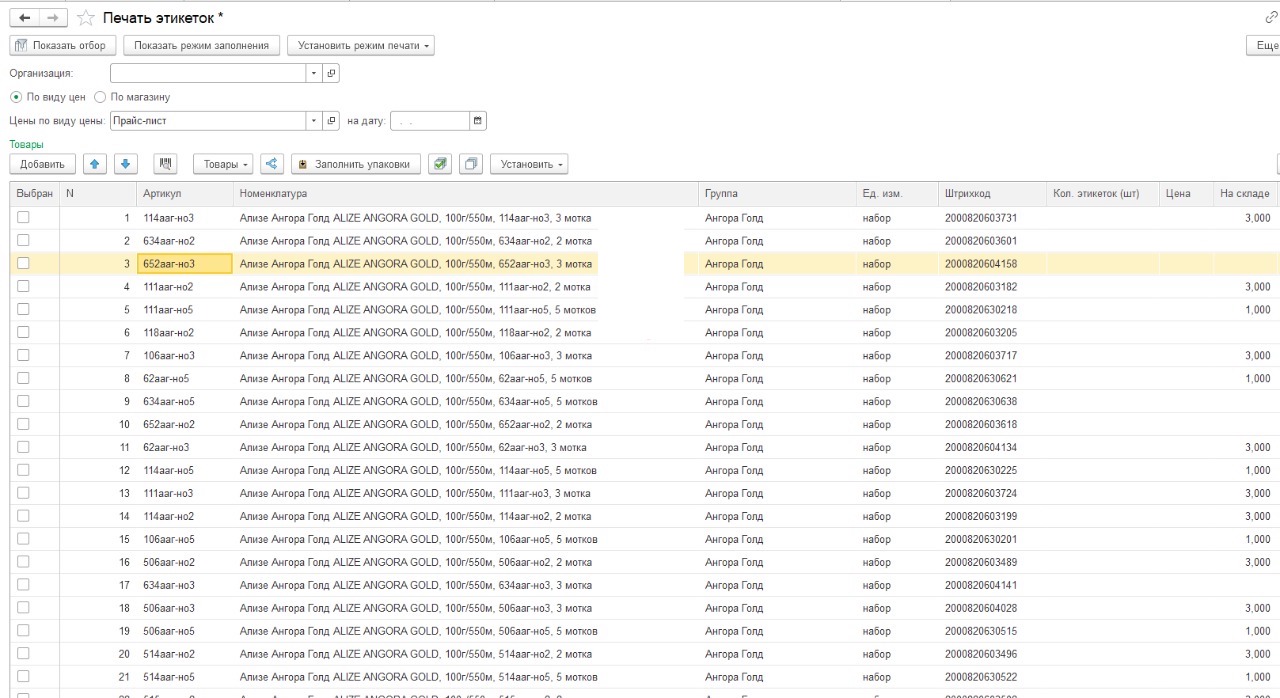Screen dimensions: 1280x698
Task: Click the Показать отбор button
Action: (x=61, y=45)
